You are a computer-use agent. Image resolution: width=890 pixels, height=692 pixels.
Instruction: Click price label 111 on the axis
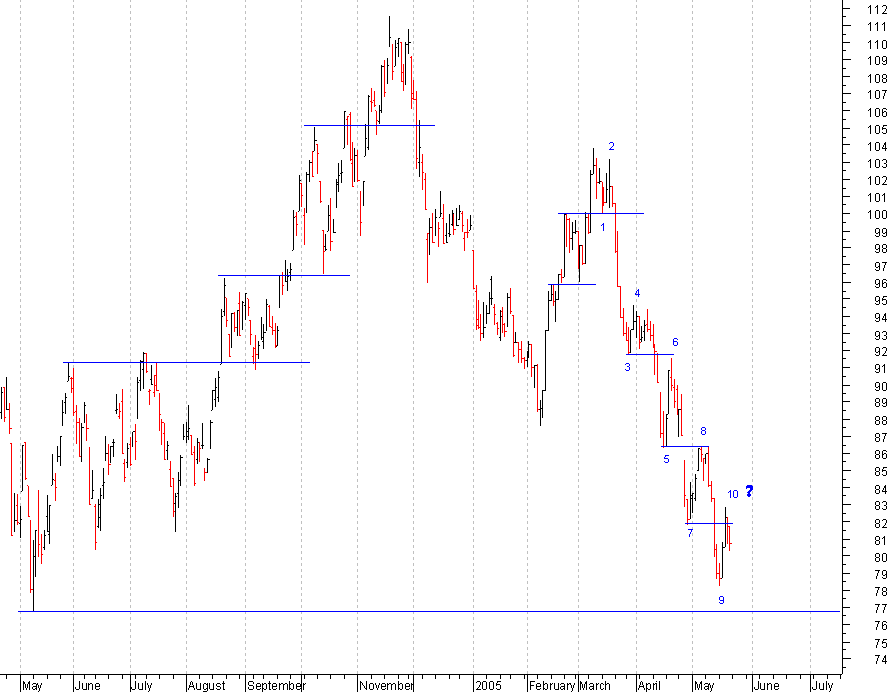point(877,27)
